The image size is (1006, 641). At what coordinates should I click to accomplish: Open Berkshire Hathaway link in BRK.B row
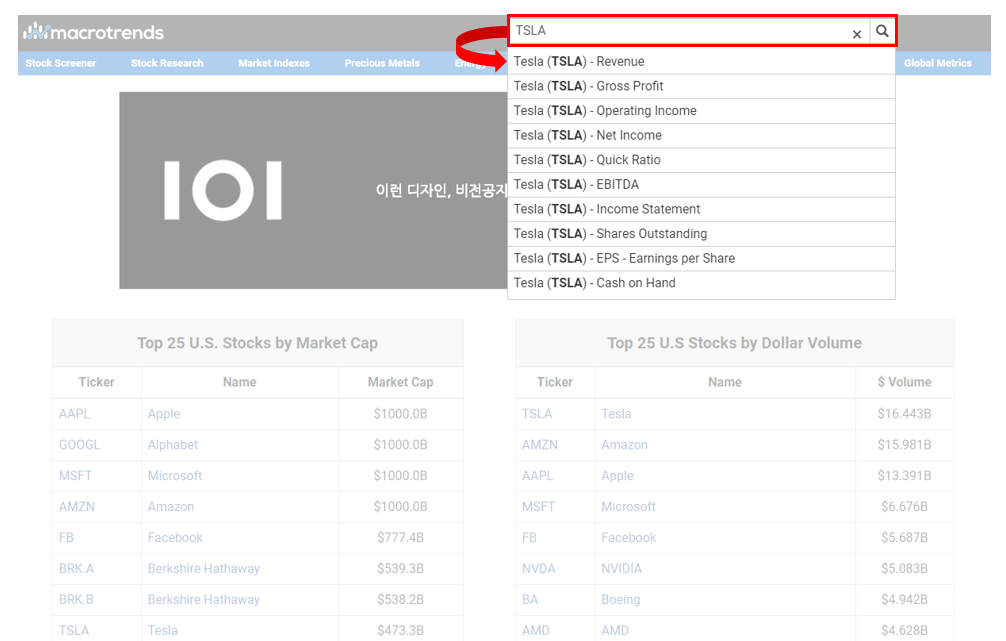[x=203, y=599]
